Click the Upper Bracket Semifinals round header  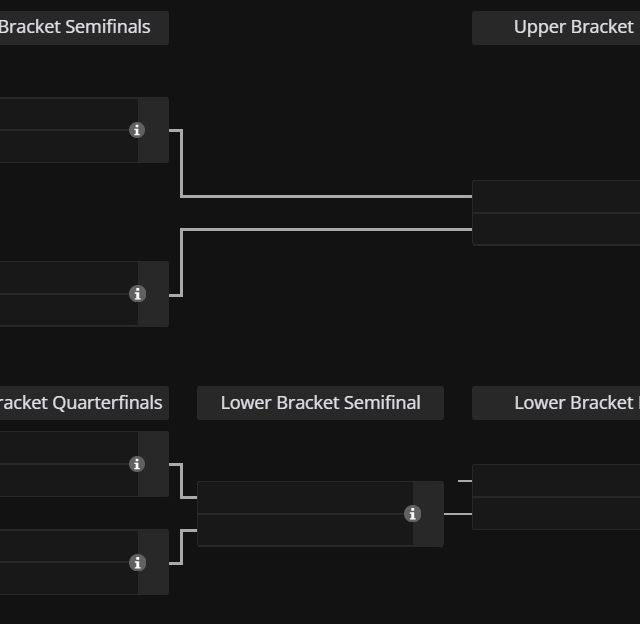82,27
